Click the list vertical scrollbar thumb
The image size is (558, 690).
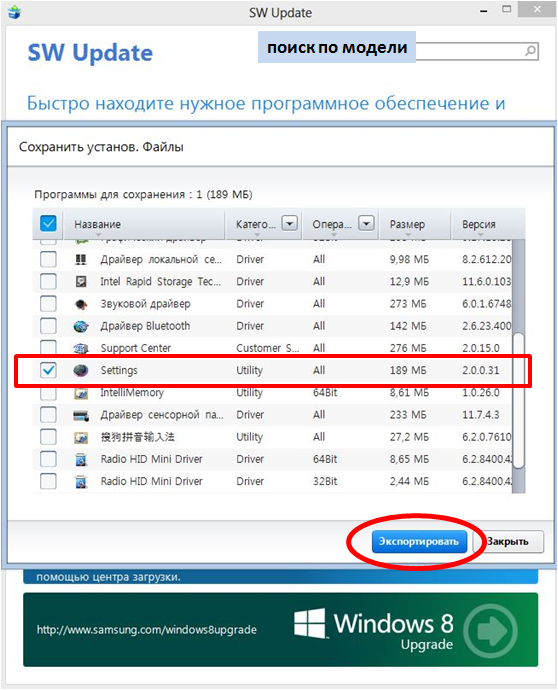(519, 400)
